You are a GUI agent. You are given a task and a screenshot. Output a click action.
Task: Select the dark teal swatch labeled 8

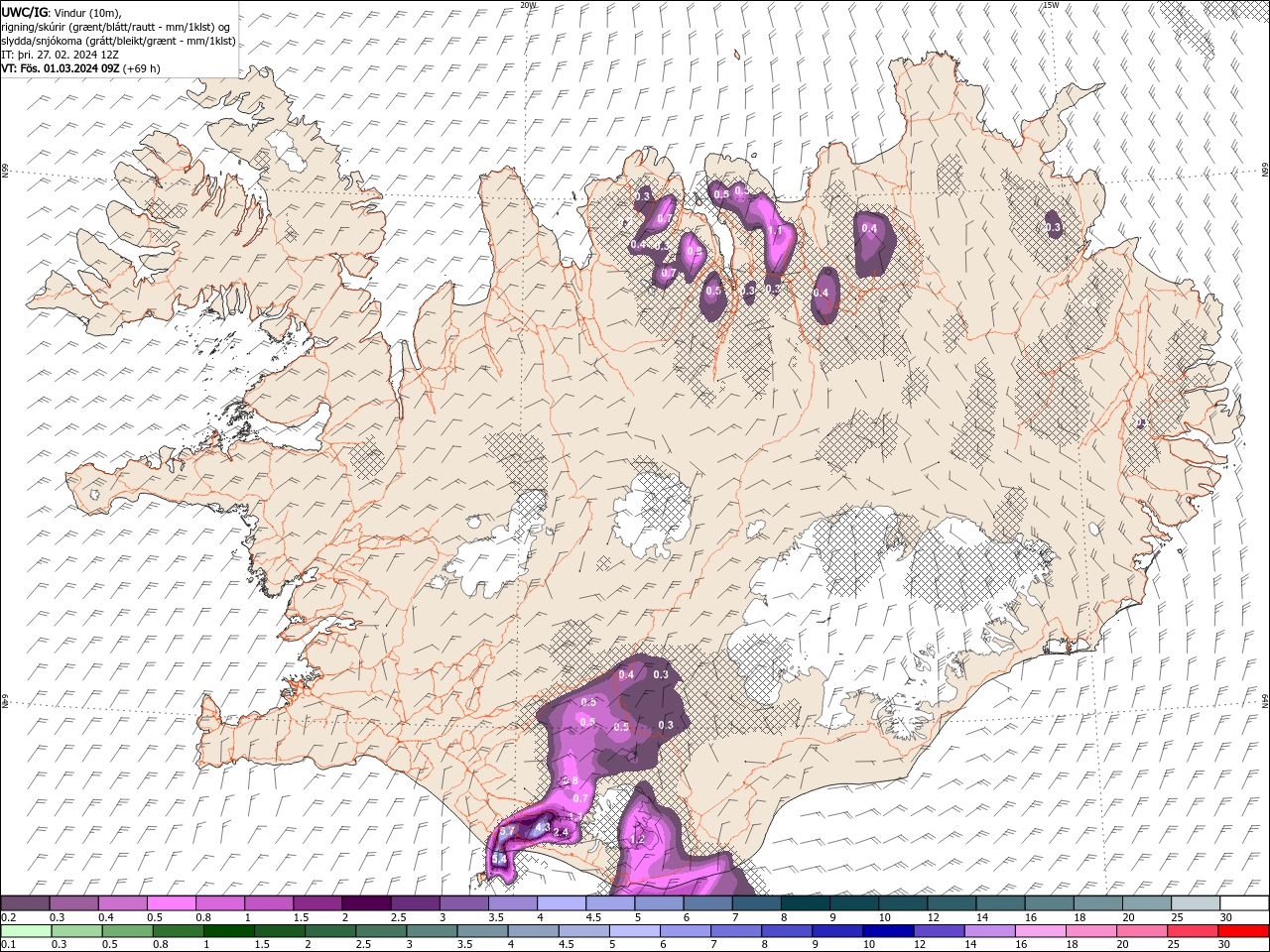pos(805,903)
